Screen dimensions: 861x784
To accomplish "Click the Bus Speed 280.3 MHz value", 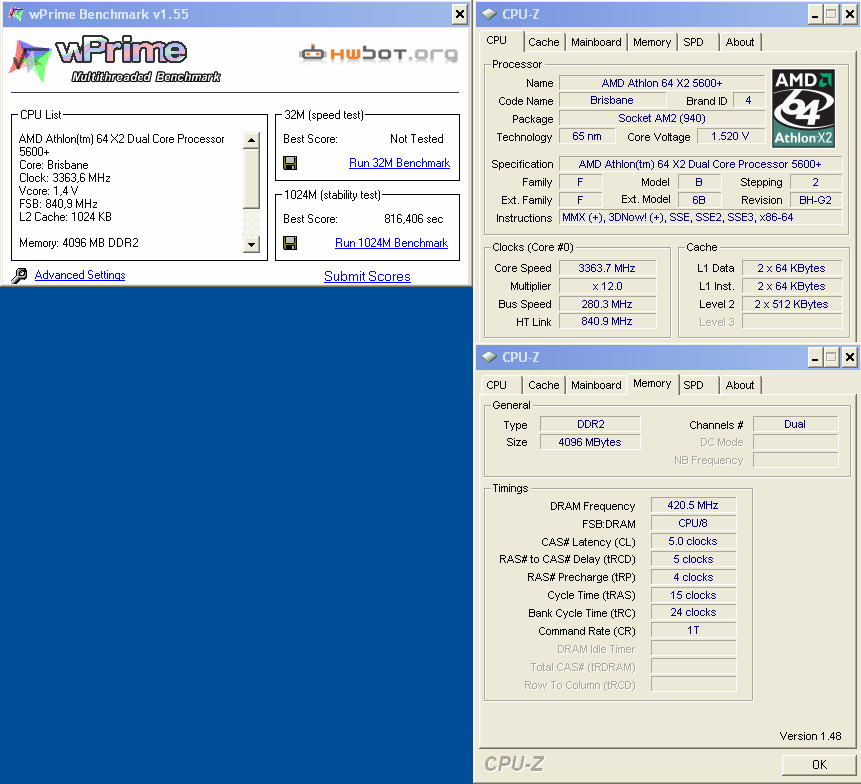I will [607, 304].
